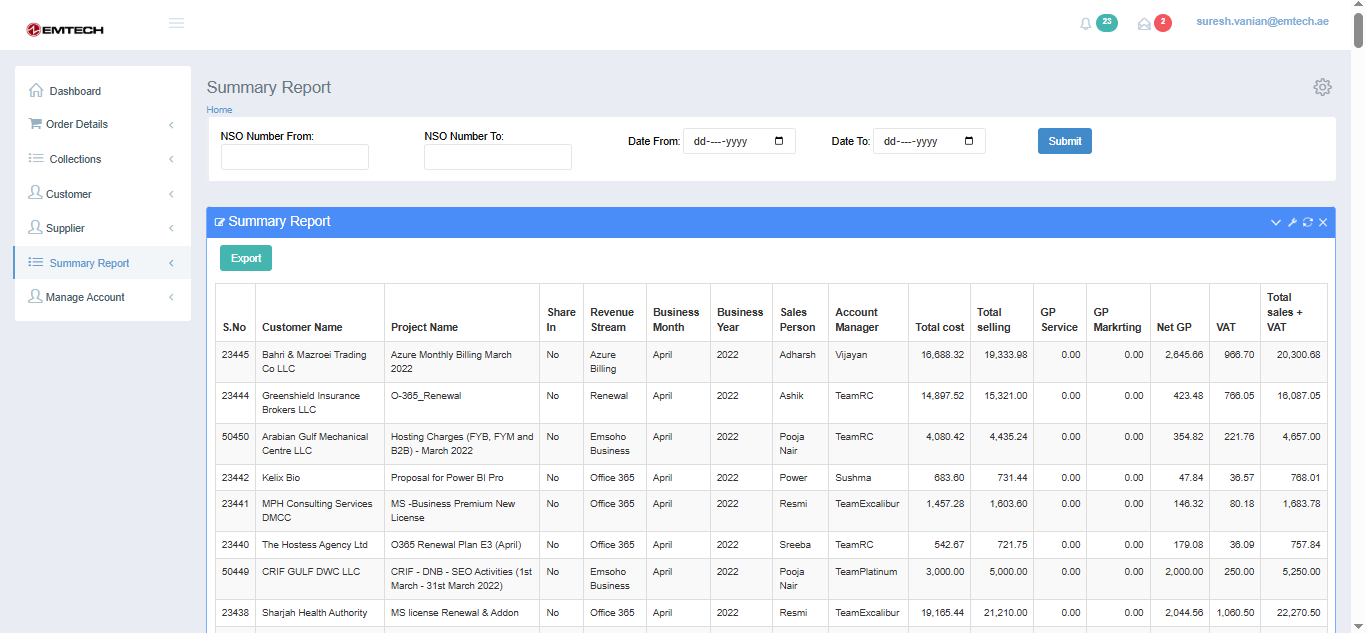Open the notifications bell icon
The image size is (1366, 633).
(1086, 24)
